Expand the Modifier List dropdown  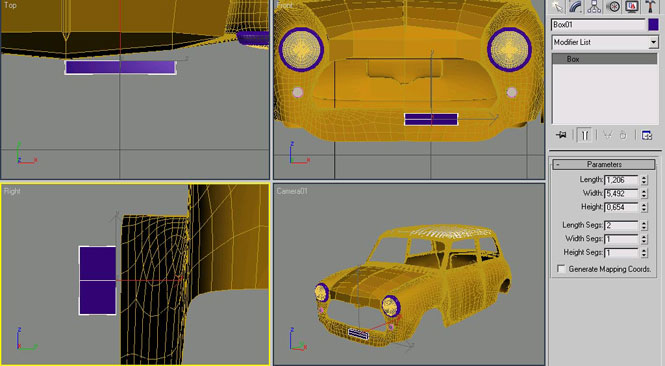pyautogui.click(x=653, y=42)
